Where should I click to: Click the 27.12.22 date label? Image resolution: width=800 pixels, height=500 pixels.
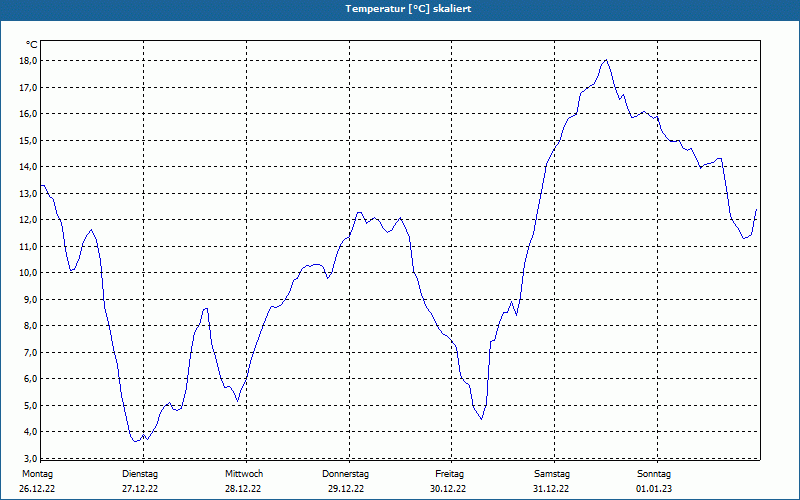(x=140, y=489)
